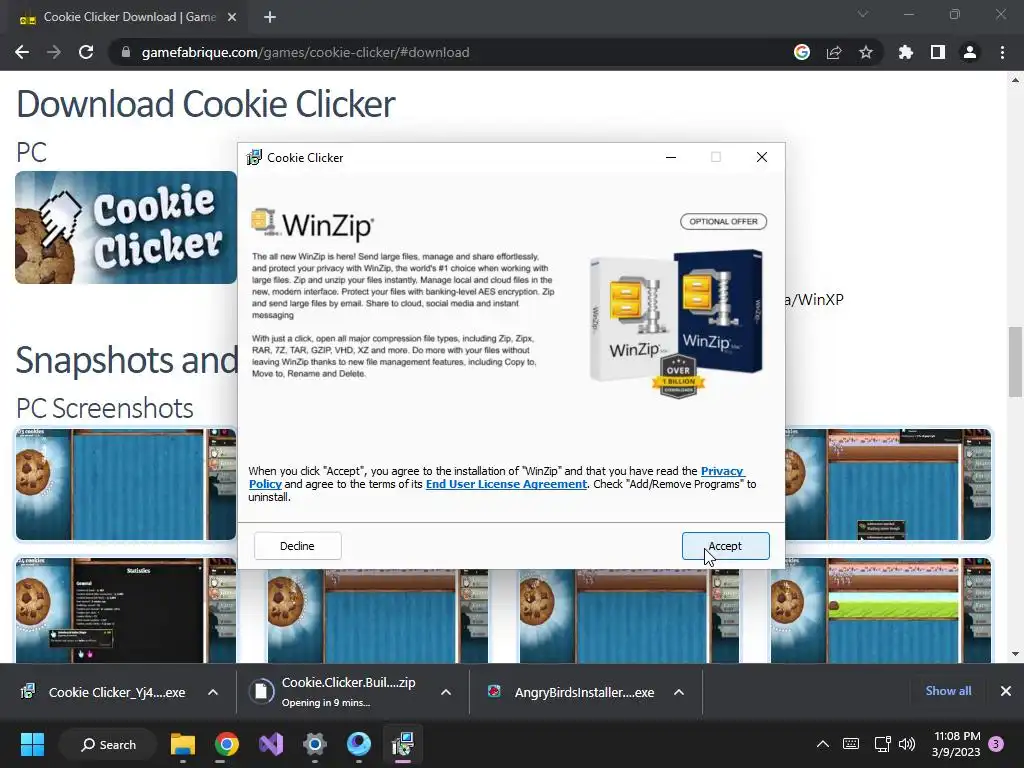Bookmark this page with the star icon
Screen dimensions: 1024x768
[866, 52]
